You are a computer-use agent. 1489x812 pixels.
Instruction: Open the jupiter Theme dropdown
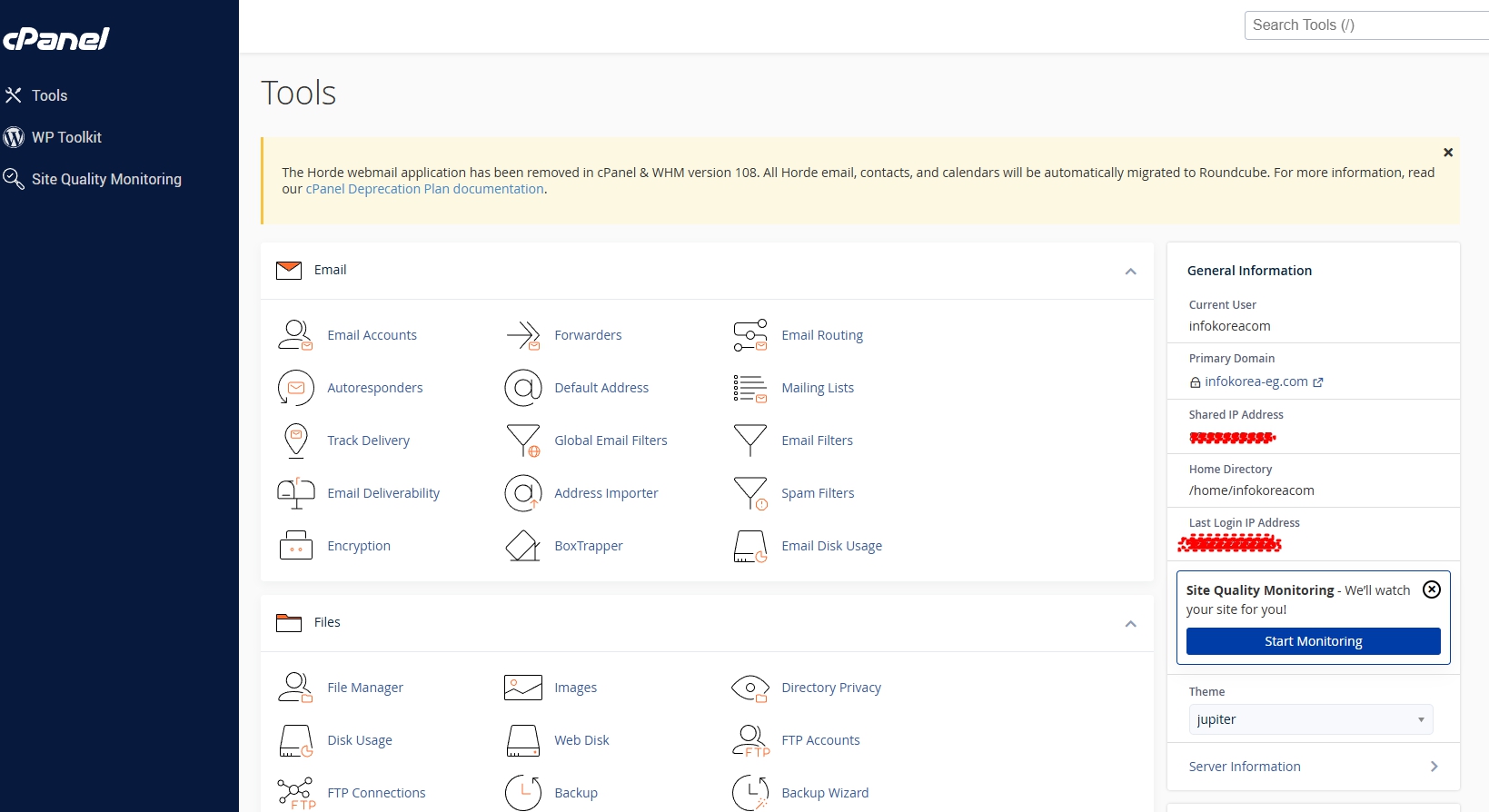pyautogui.click(x=1310, y=719)
